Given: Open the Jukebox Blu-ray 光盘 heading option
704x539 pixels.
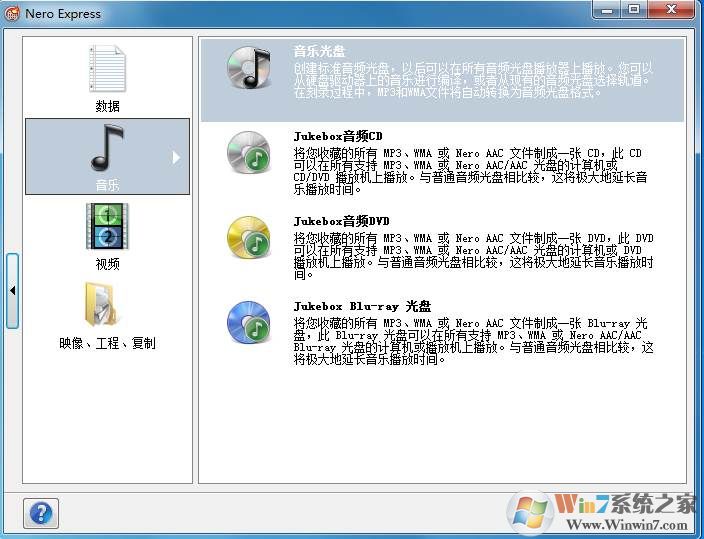Looking at the screenshot, I should (x=361, y=306).
